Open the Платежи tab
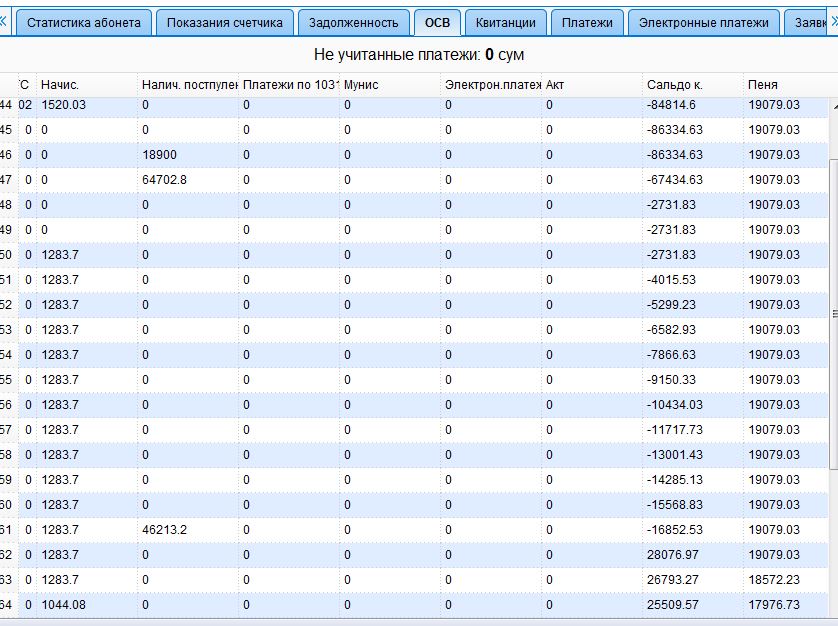The height and width of the screenshot is (626, 838). point(587,22)
